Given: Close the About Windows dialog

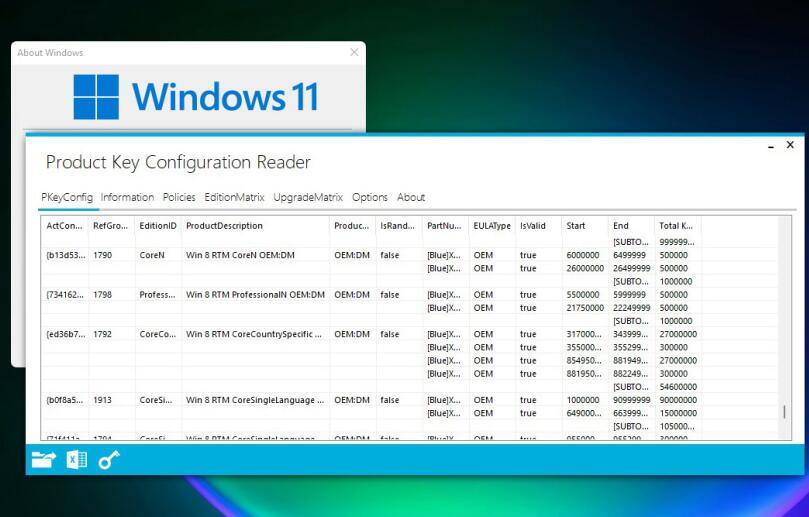Looking at the screenshot, I should point(354,52).
